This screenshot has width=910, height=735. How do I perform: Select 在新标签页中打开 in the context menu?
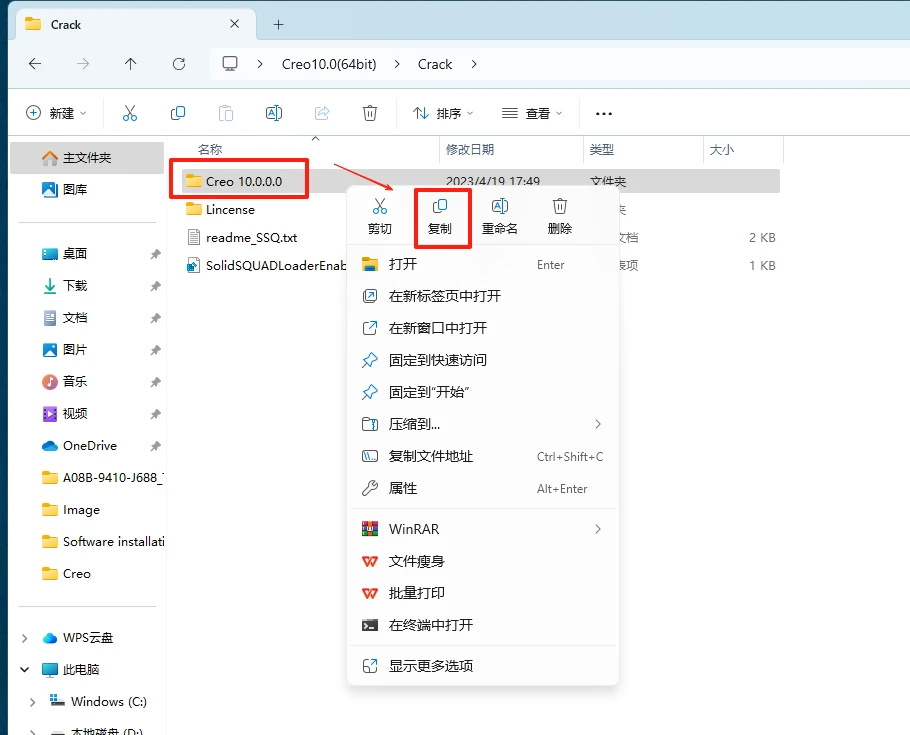pyautogui.click(x=483, y=296)
